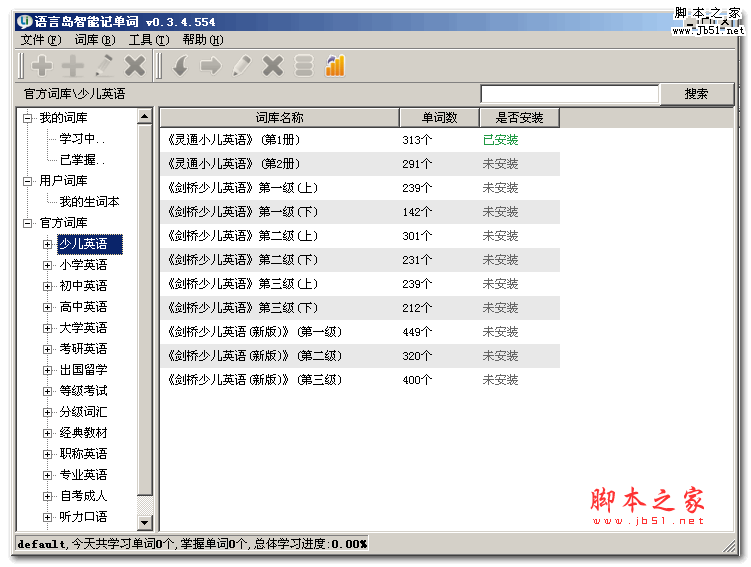Select row 《剑桥少儿英语》第一级(上)
This screenshot has width=751, height=567.
click(x=360, y=188)
